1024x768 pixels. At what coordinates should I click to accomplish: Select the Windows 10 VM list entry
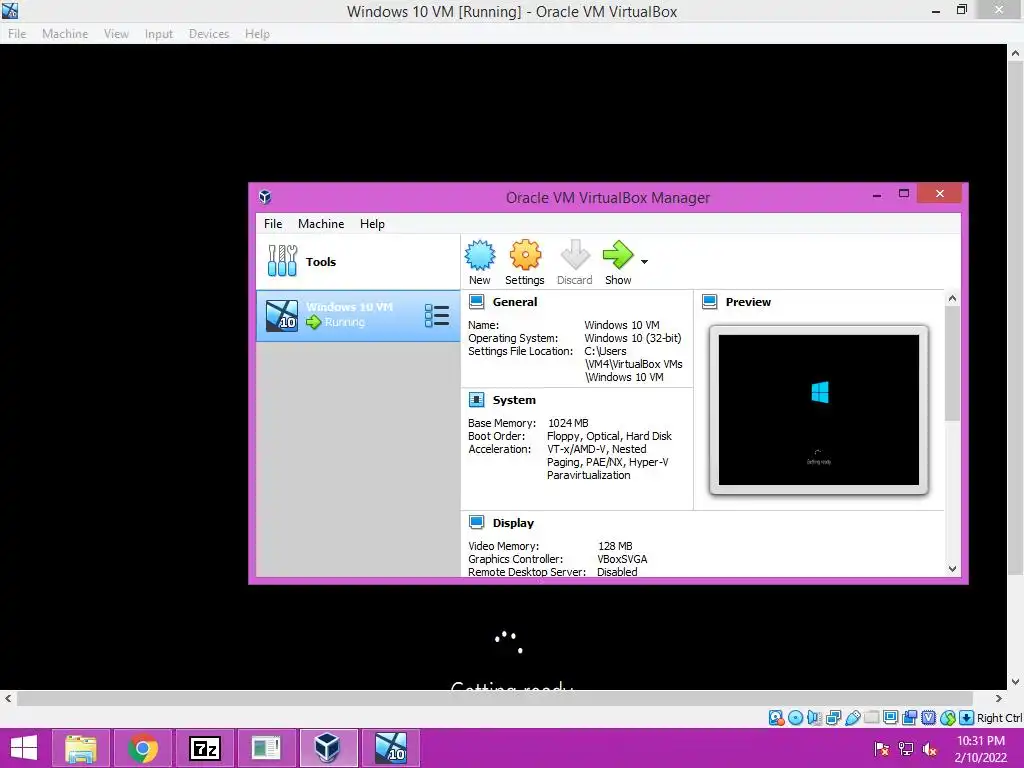[x=358, y=315]
